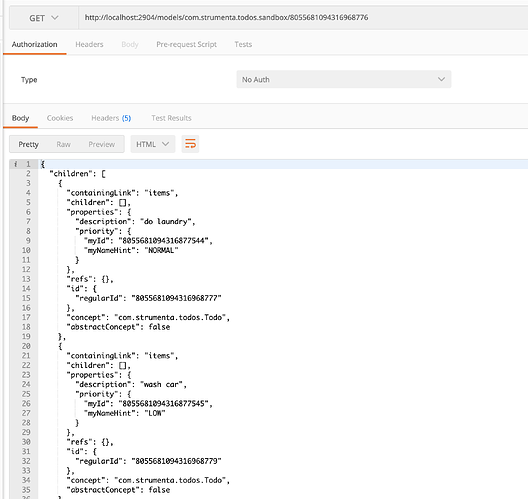Select the Authorization tab

click(34, 44)
